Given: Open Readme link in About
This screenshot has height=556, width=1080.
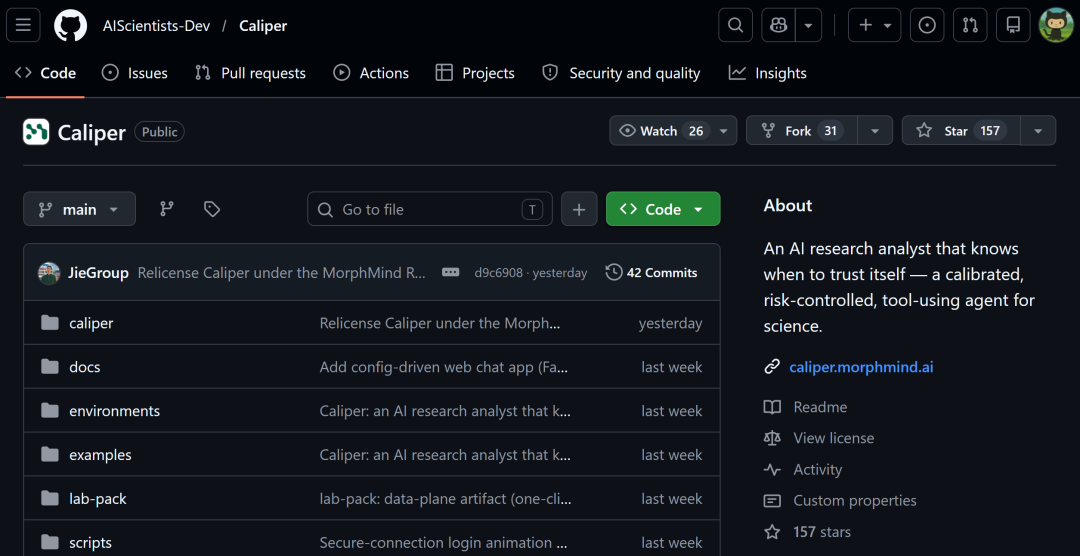Looking at the screenshot, I should click(x=820, y=407).
